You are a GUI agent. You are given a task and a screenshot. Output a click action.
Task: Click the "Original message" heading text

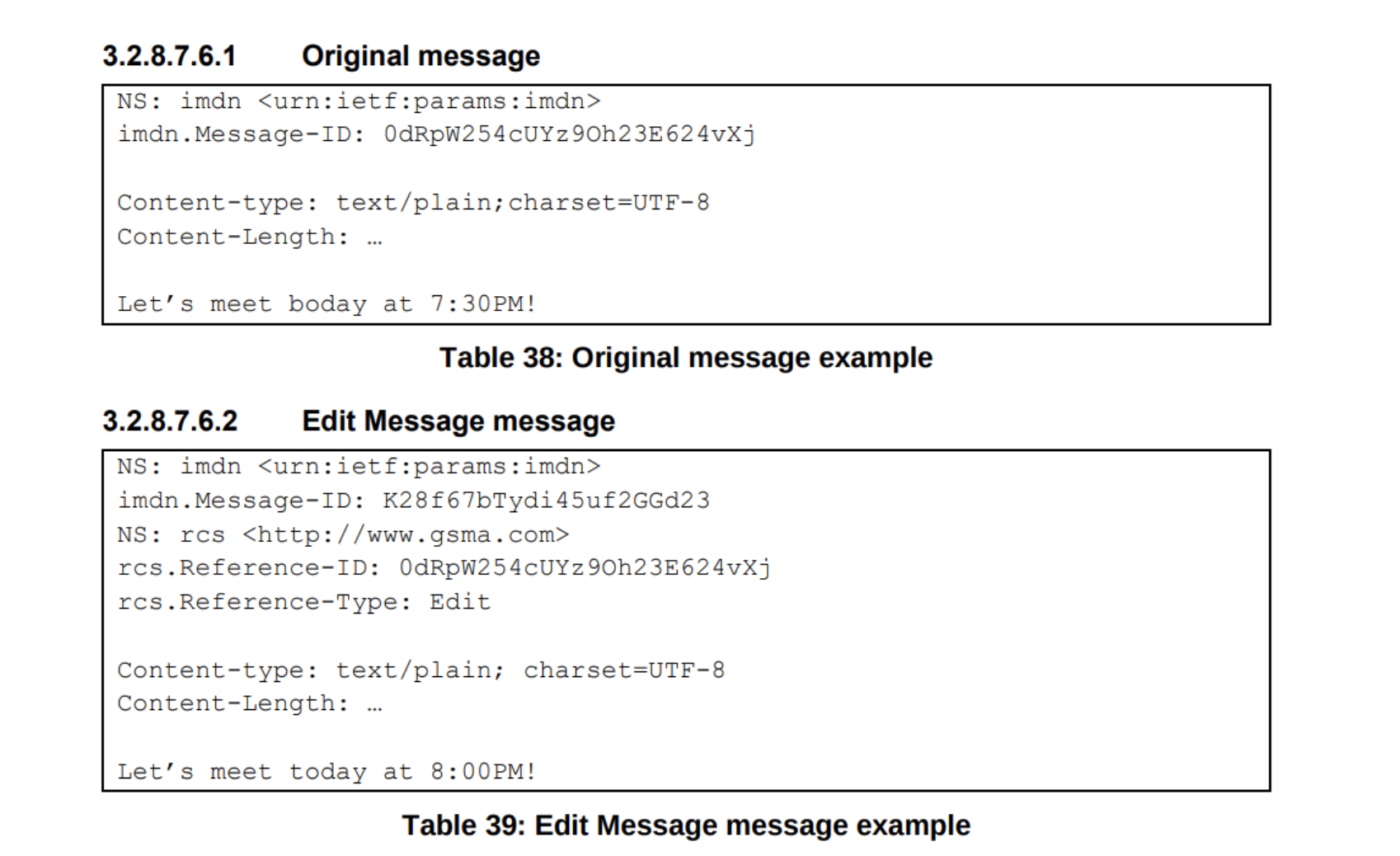click(420, 56)
